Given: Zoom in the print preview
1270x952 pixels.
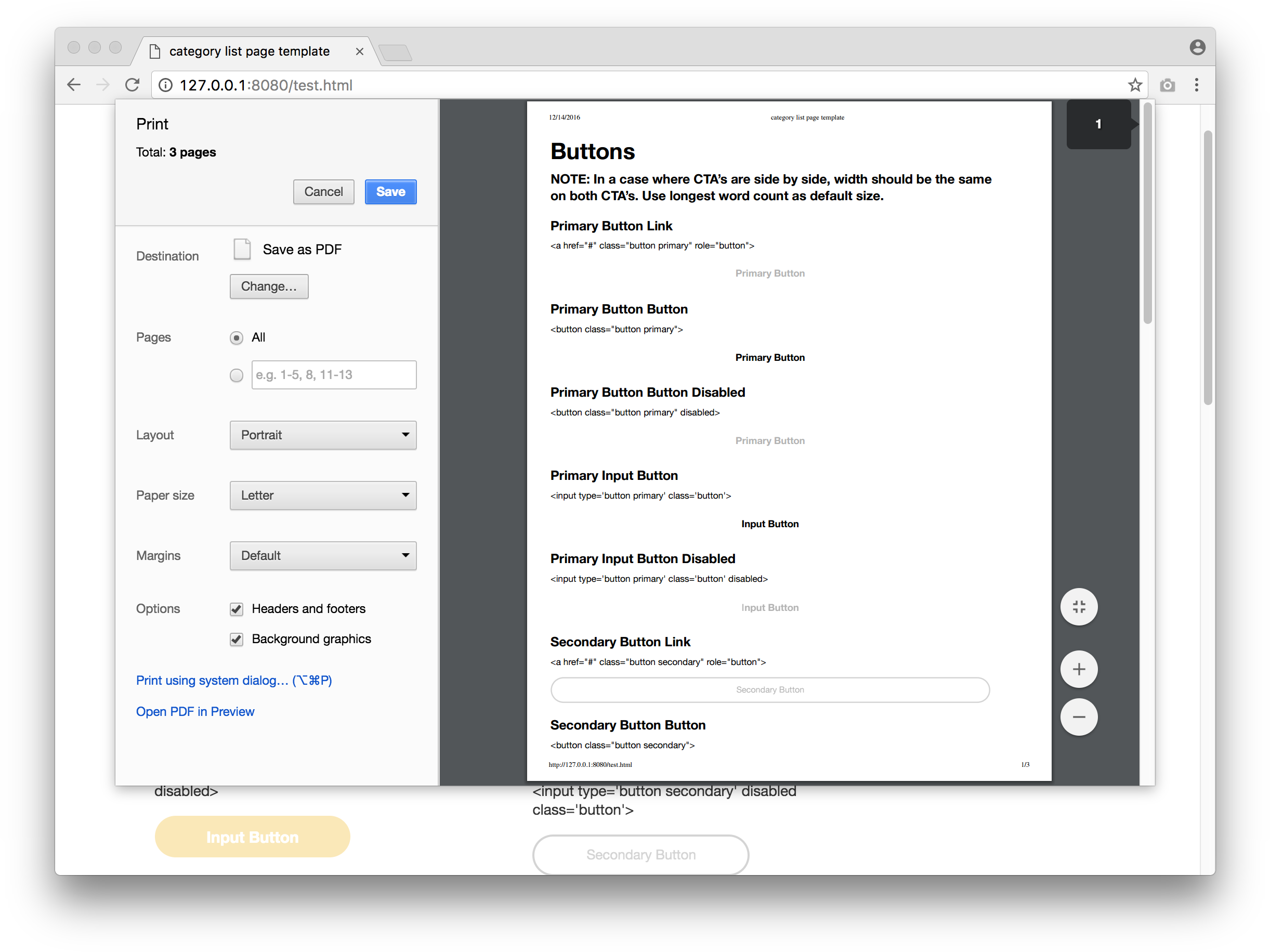Looking at the screenshot, I should (x=1078, y=669).
